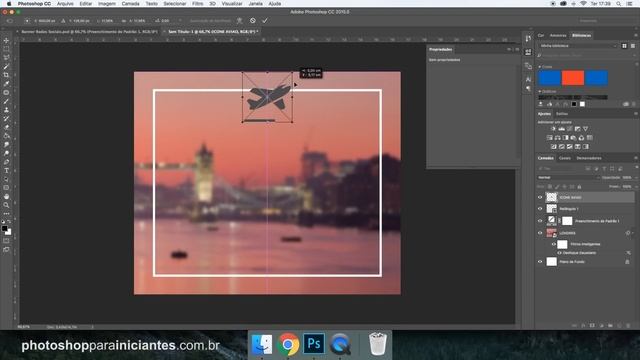This screenshot has width=640, height=360.
Task: Commit the transform with the checkmark
Action: pyautogui.click(x=265, y=20)
